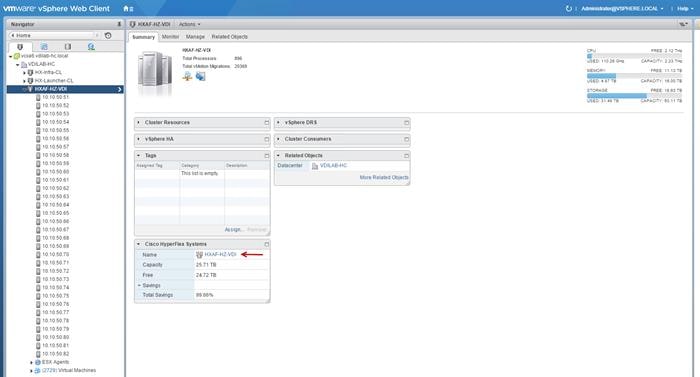Click the HyperFlex system icon beside HXAF-HZ-VDI link
Image resolution: width=700 pixels, height=377 pixels.
tap(199, 255)
